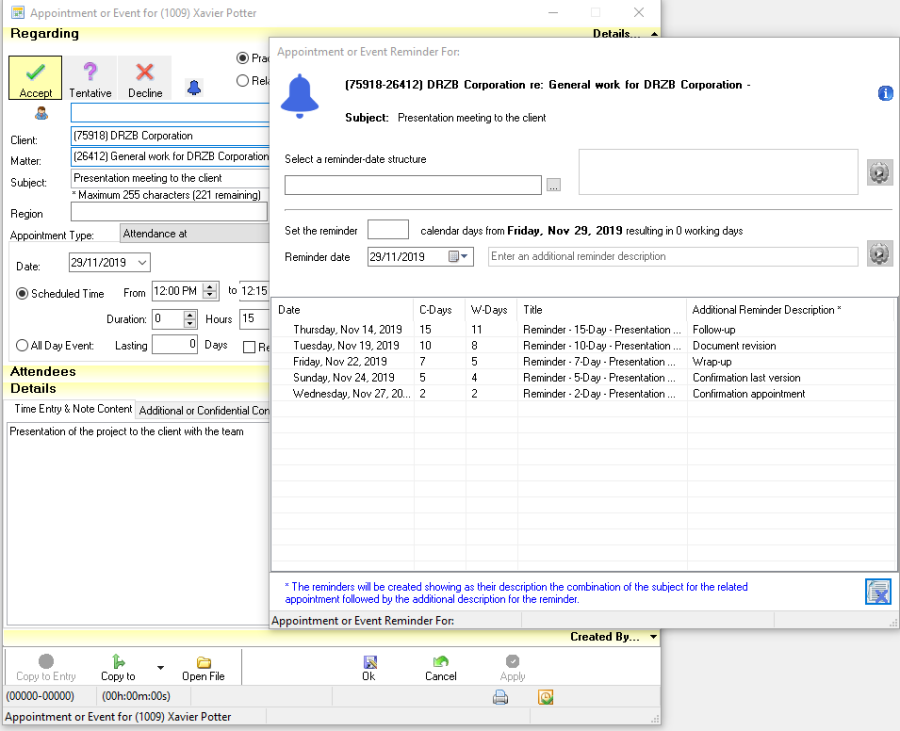
Task: Click the From time spinner arrows
Action: [211, 291]
